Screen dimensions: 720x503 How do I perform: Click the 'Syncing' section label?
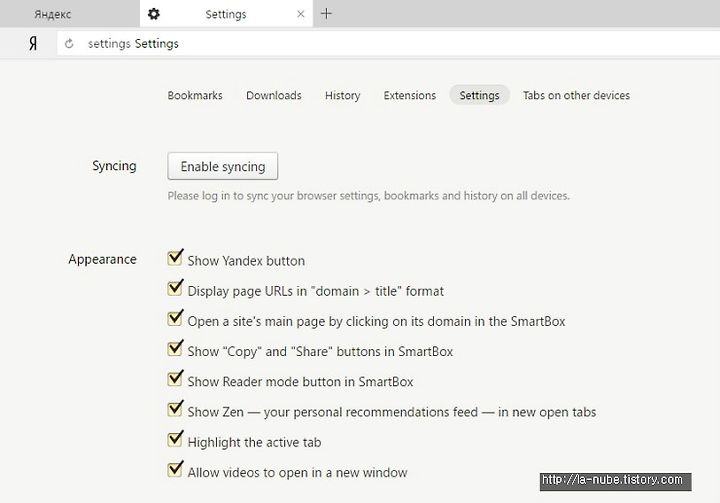pos(114,166)
